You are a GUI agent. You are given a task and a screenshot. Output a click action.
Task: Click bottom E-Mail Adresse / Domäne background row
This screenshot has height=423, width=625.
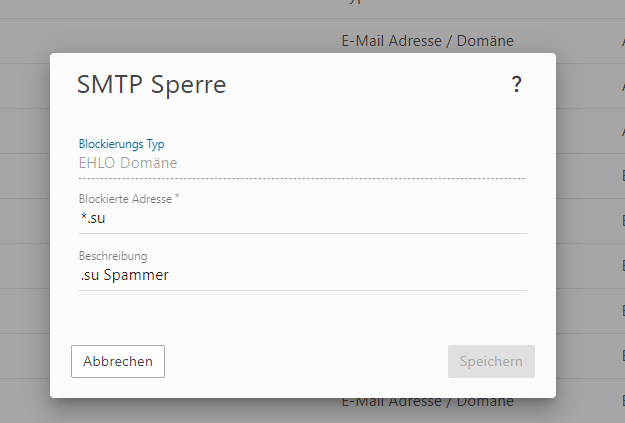[427, 401]
